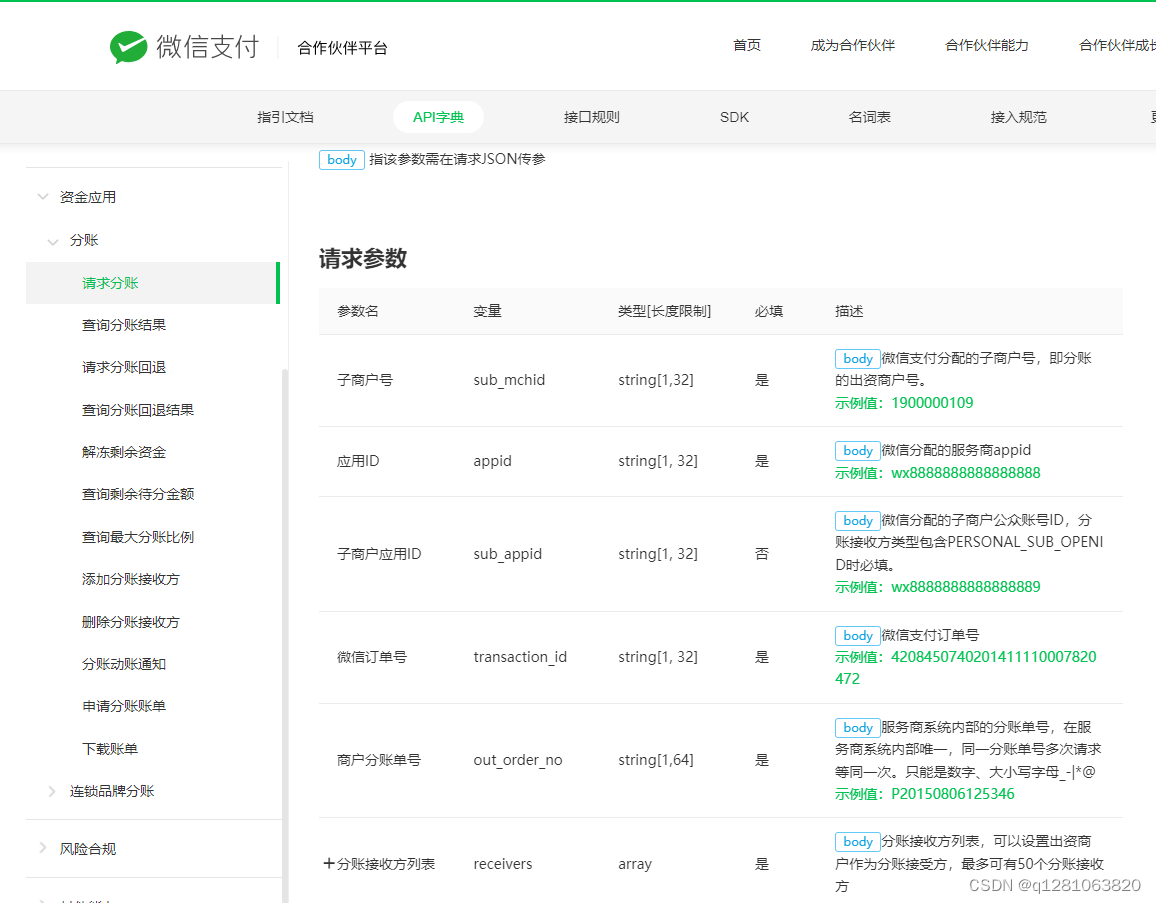Open the 名词表 section
The image size is (1156, 903).
click(869, 117)
